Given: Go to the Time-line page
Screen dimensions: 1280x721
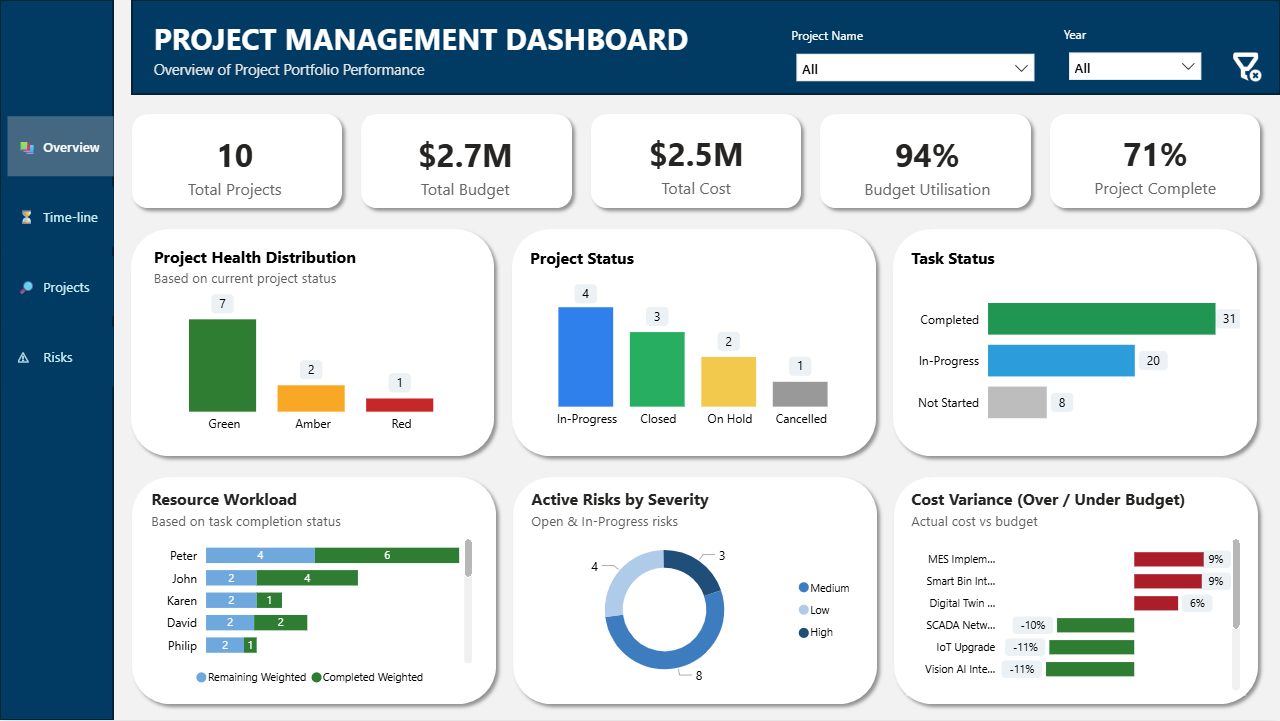Looking at the screenshot, I should [70, 217].
